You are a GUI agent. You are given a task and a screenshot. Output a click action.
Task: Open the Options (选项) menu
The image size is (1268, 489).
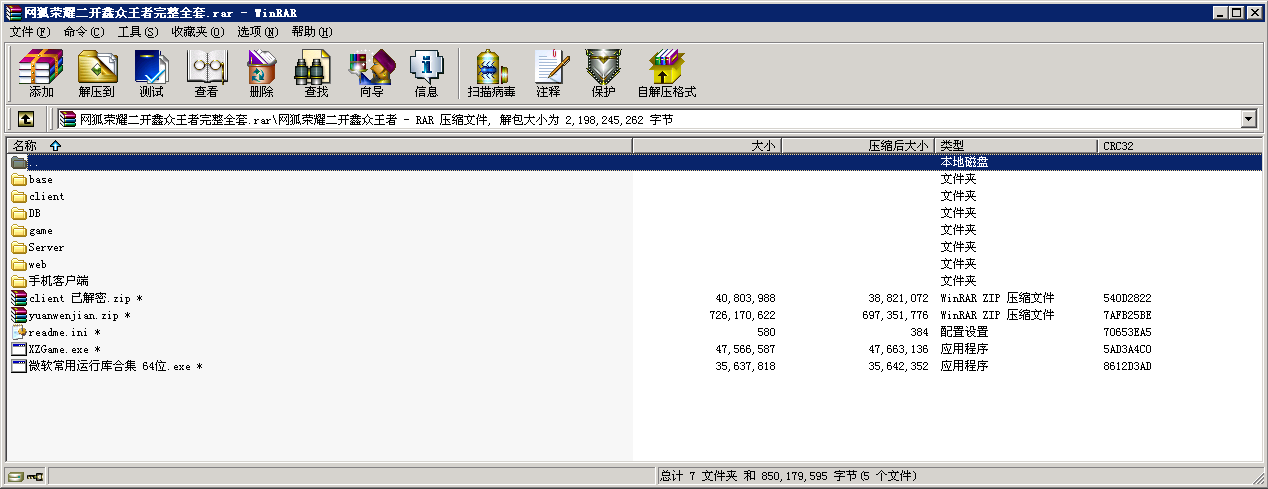[x=258, y=32]
